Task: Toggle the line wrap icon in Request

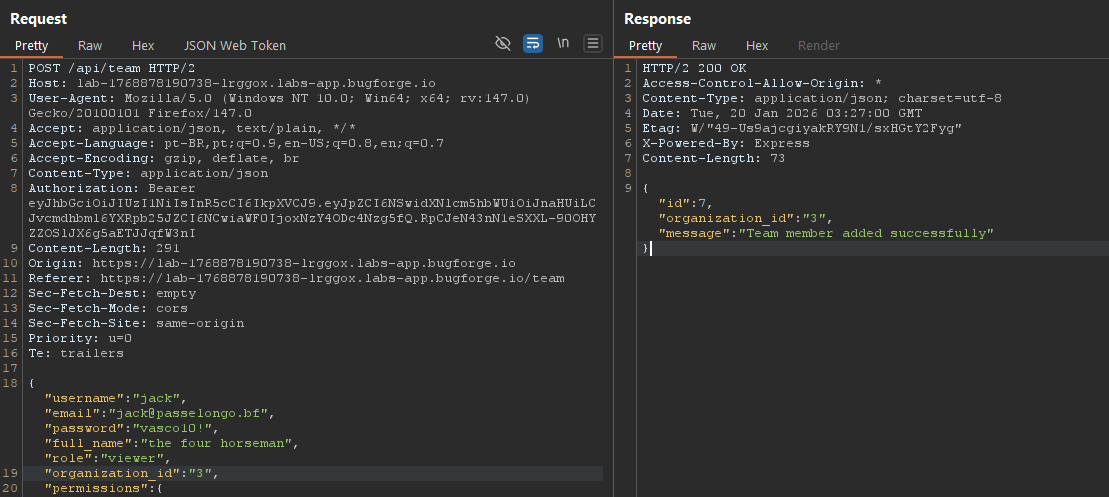Action: pos(533,44)
